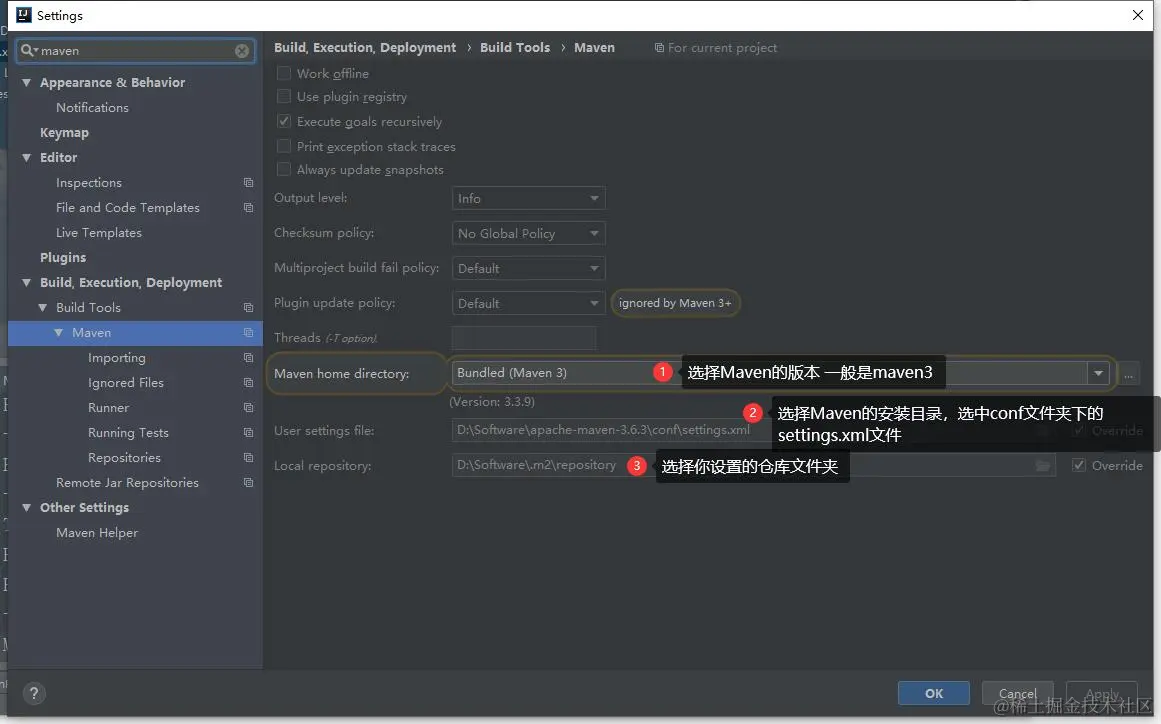Collapse Other Settings tree node
The width and height of the screenshot is (1161, 724).
[x=27, y=507]
